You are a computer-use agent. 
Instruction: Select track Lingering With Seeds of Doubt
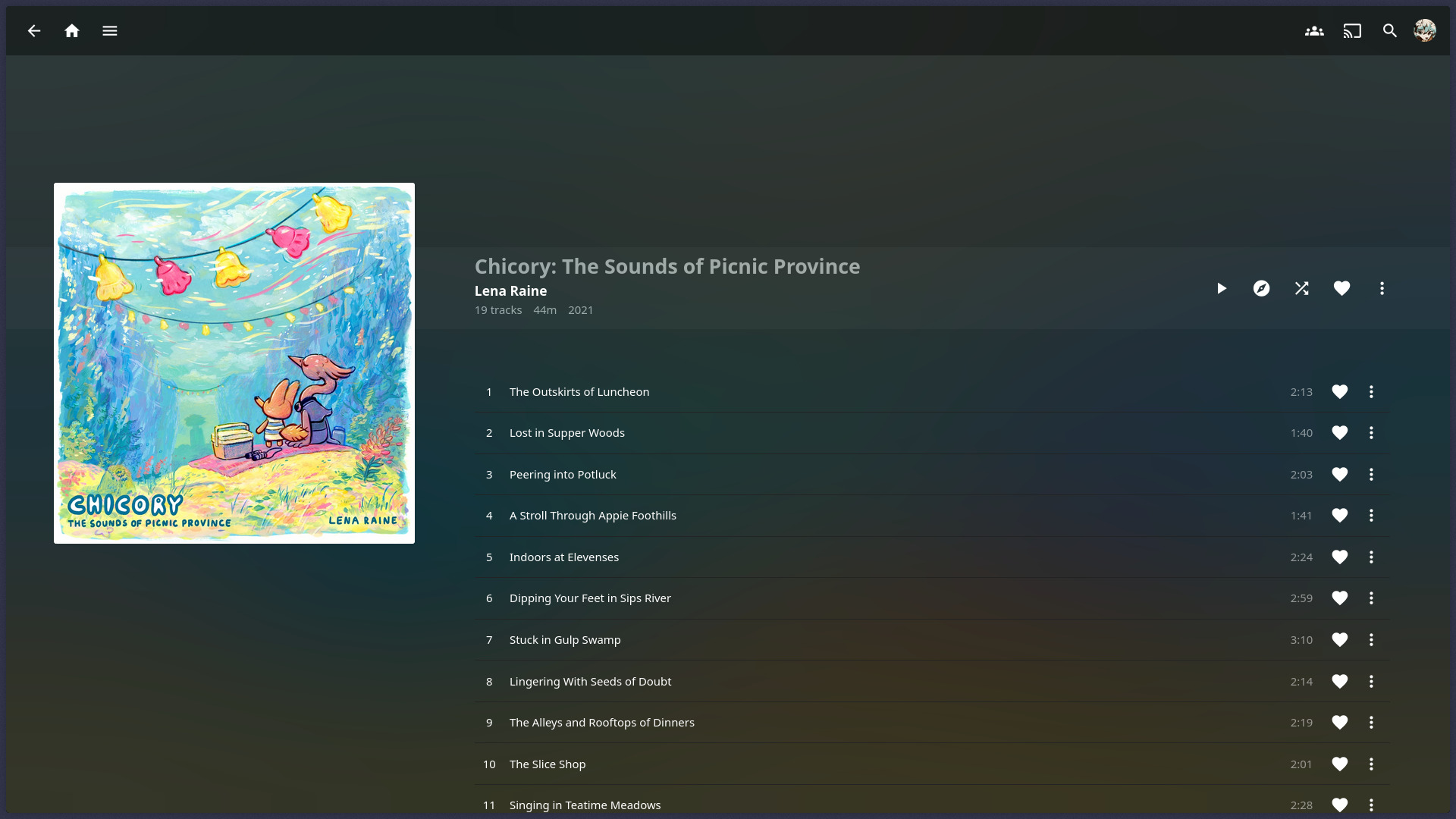pyautogui.click(x=932, y=682)
